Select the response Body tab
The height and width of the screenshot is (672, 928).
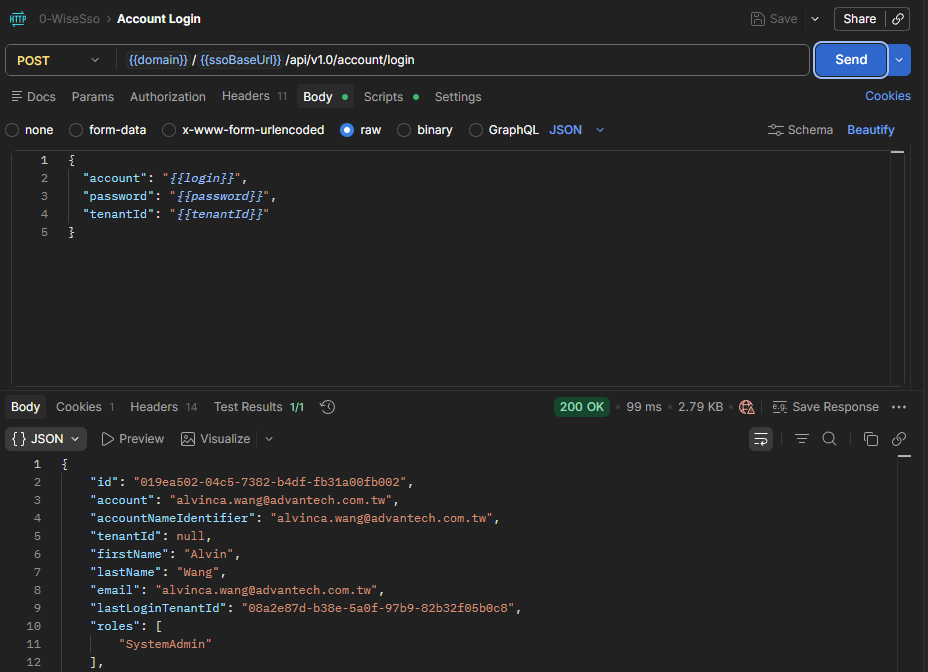(x=25, y=407)
